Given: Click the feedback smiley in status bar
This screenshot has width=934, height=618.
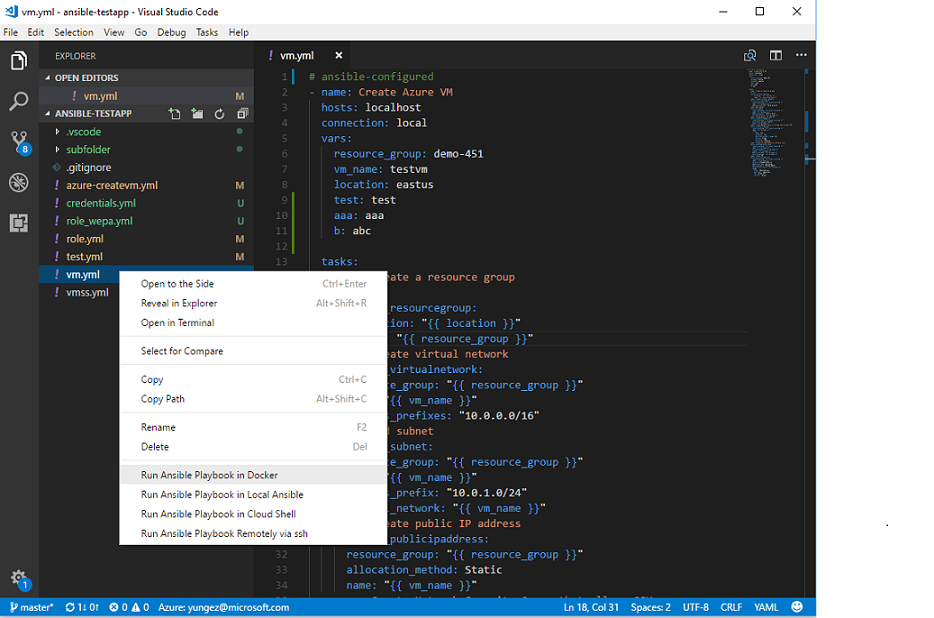Looking at the screenshot, I should click(796, 607).
